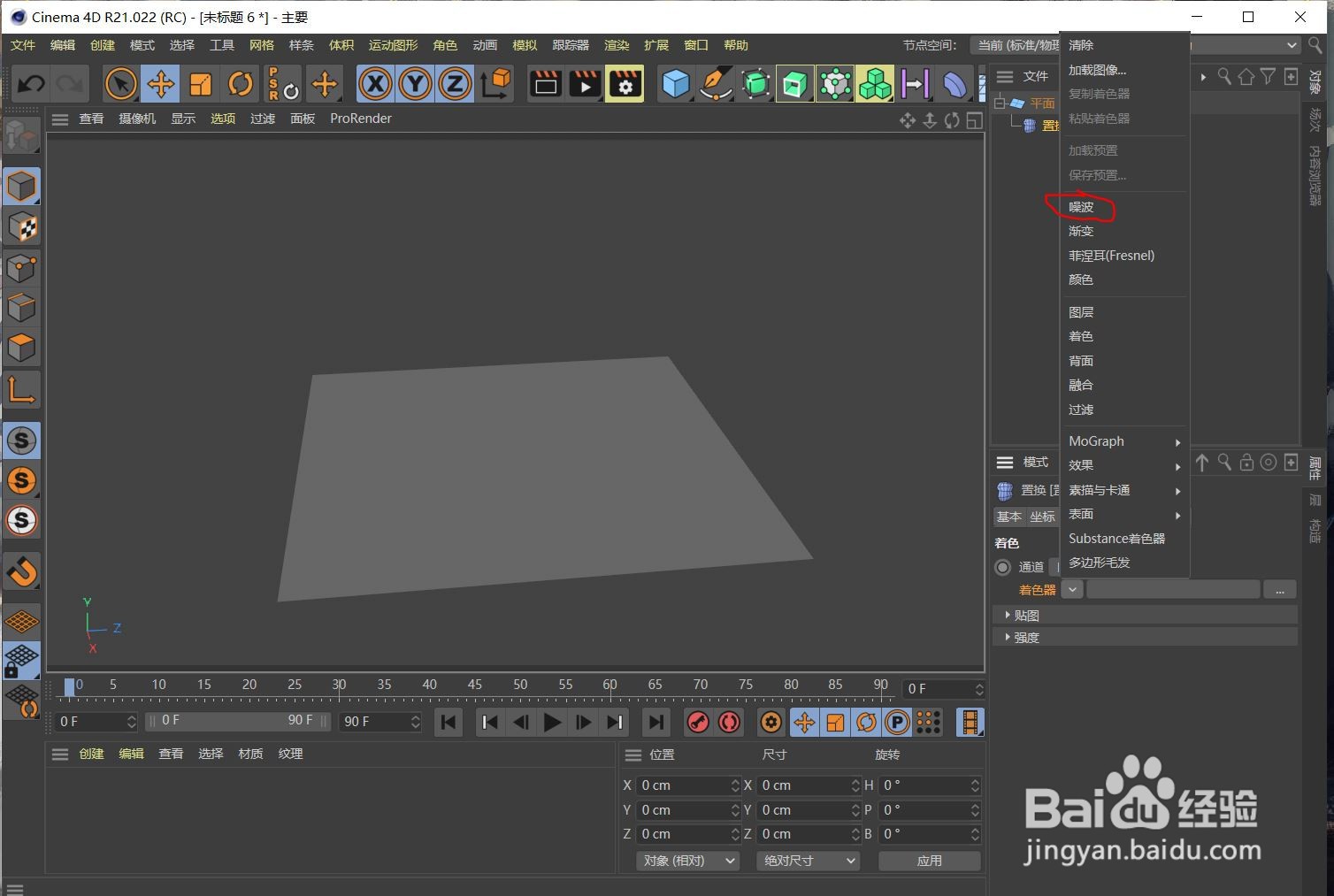
Task: Select the Live Selection tool
Action: point(120,83)
